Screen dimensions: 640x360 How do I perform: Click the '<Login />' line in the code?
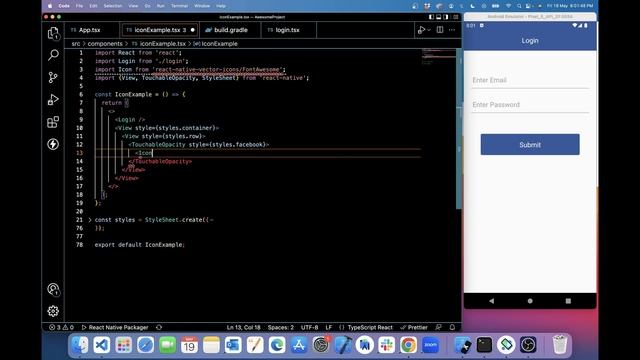click(130, 120)
